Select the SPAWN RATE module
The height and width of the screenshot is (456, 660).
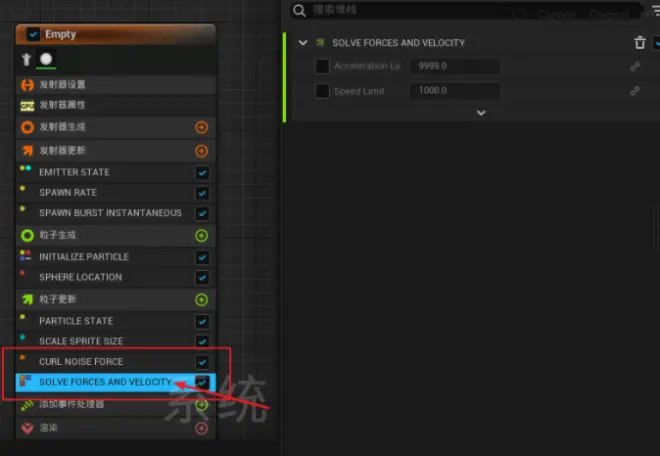[x=116, y=192]
